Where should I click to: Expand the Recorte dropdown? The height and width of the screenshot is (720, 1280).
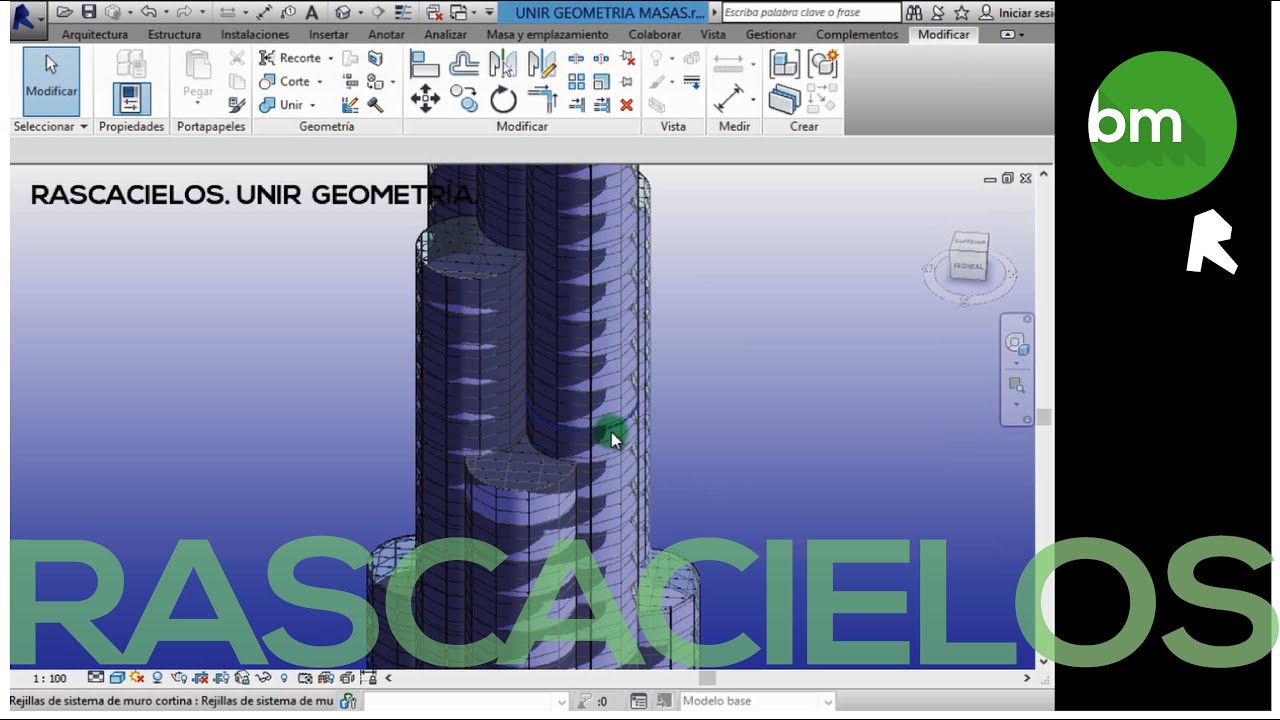pos(330,58)
